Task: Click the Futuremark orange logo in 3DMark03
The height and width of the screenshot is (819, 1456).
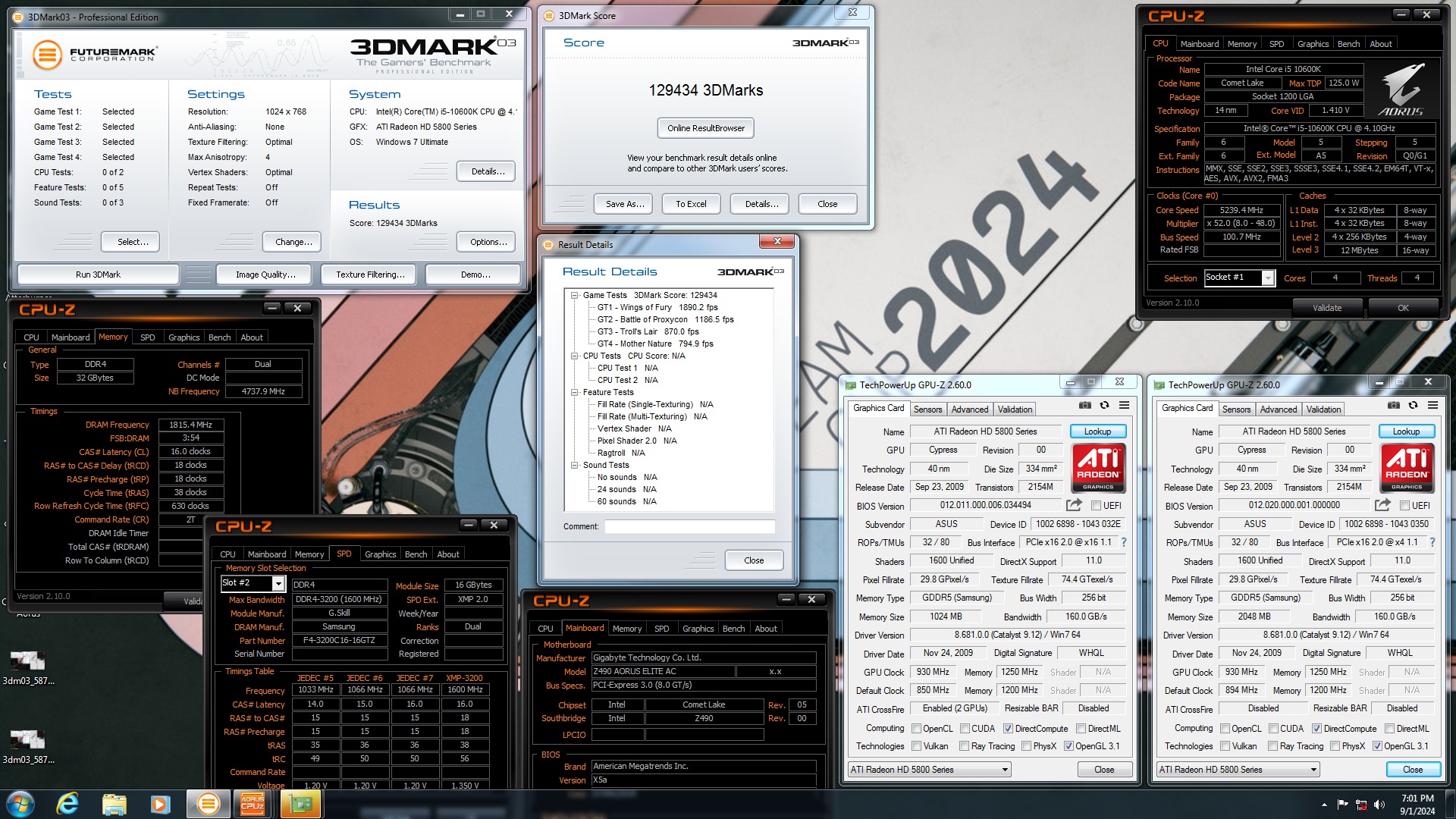Action: pyautogui.click(x=47, y=55)
